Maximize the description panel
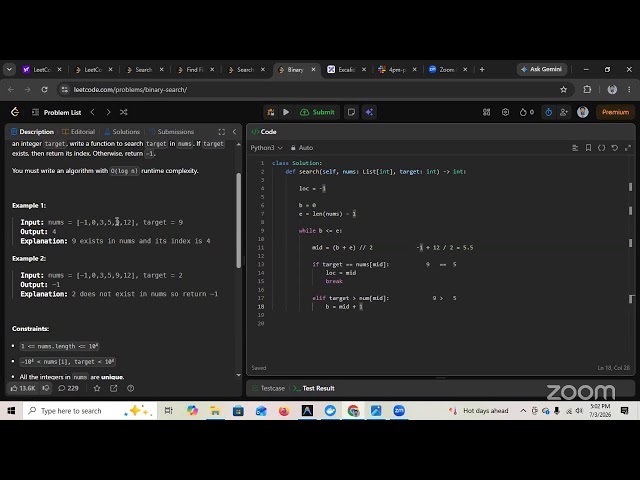640x480 pixels. (222, 131)
